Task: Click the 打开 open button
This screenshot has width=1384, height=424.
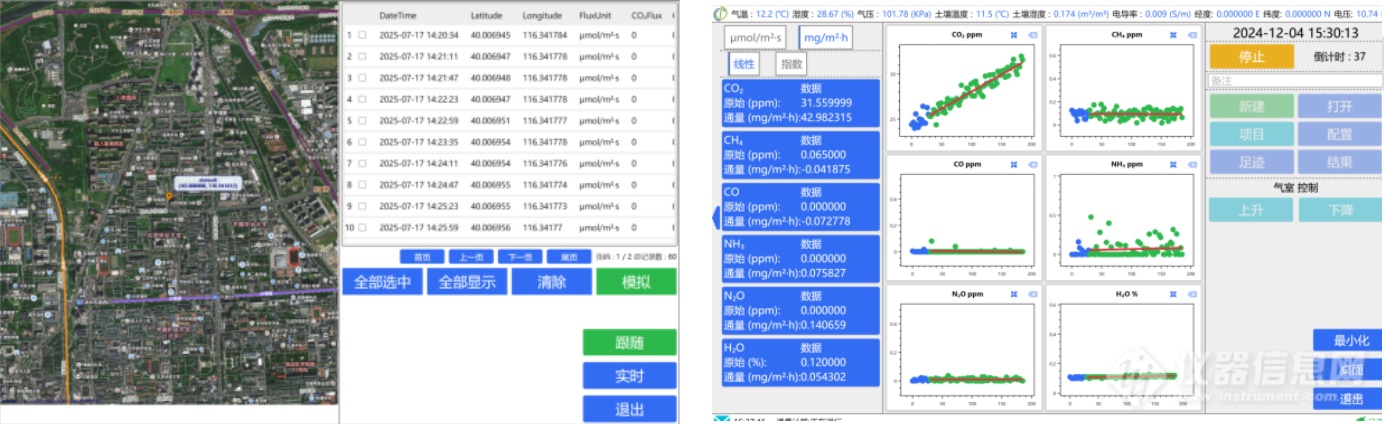Action: (1340, 106)
